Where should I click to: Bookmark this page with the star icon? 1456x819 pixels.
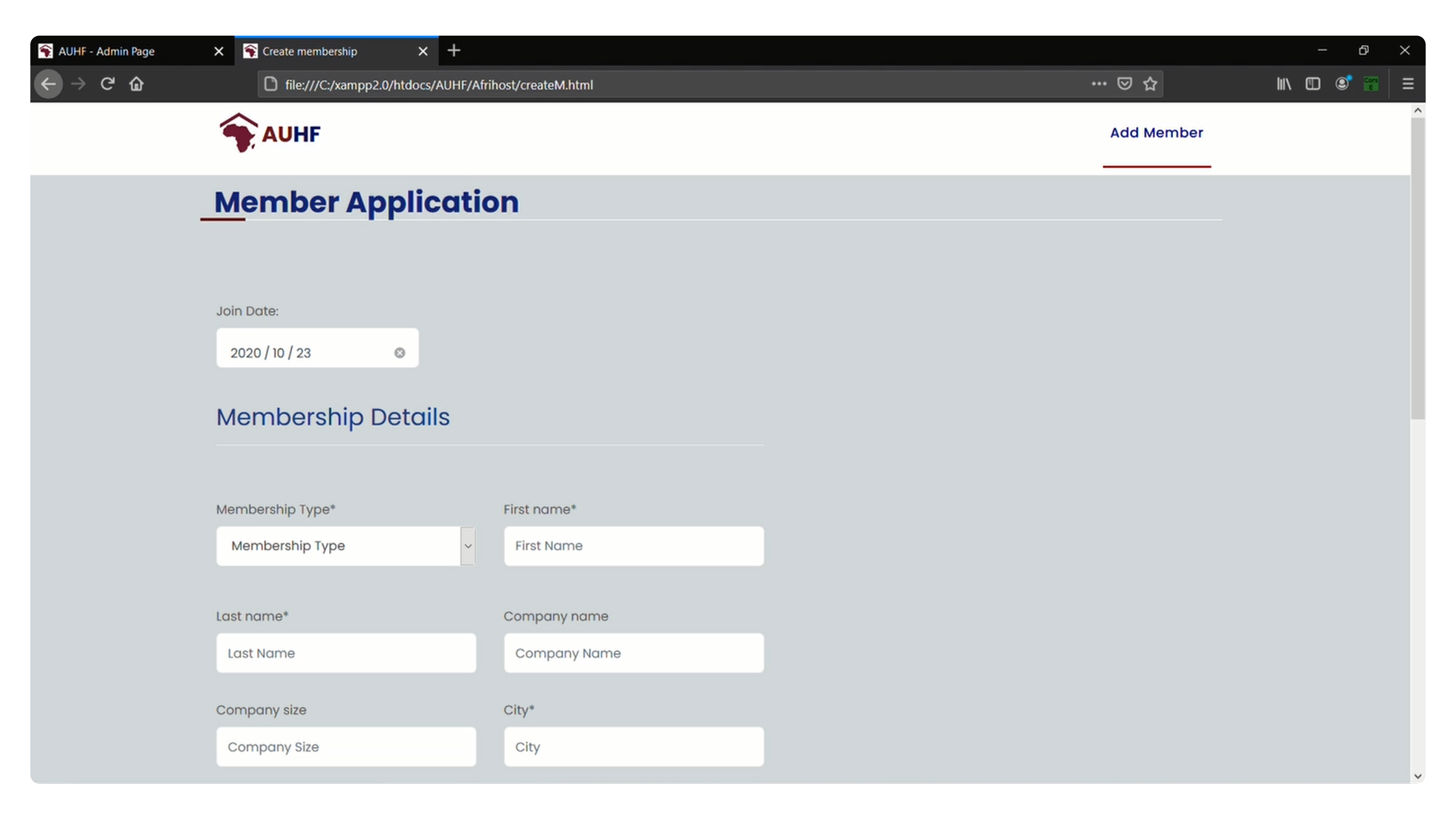coord(1150,84)
